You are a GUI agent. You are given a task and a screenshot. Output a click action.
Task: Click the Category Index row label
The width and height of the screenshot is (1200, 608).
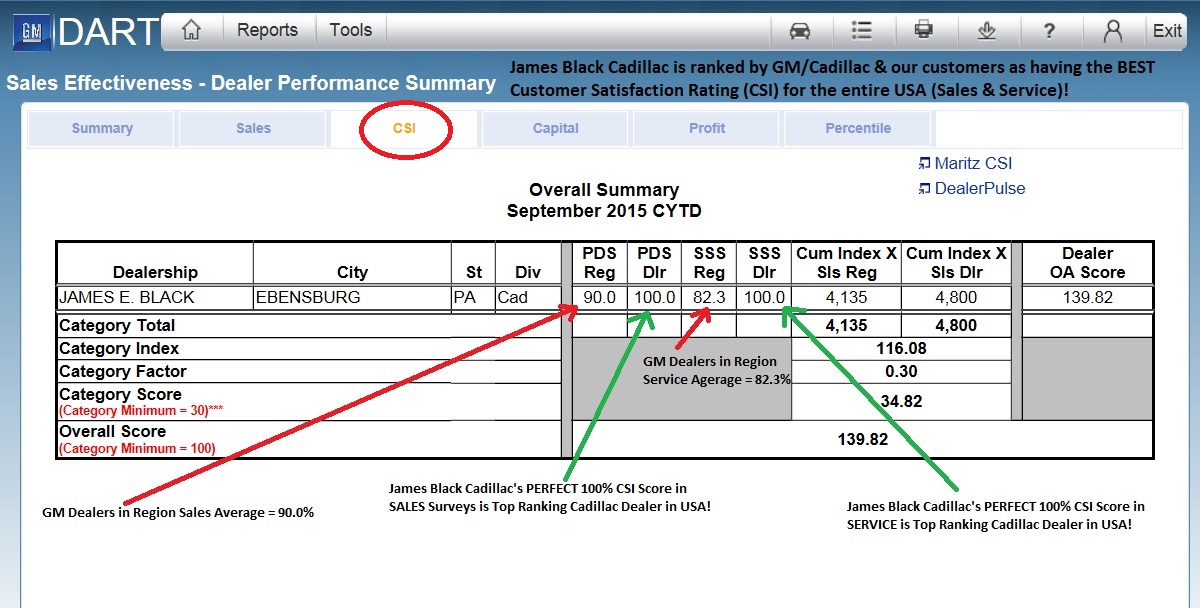pyautogui.click(x=119, y=349)
